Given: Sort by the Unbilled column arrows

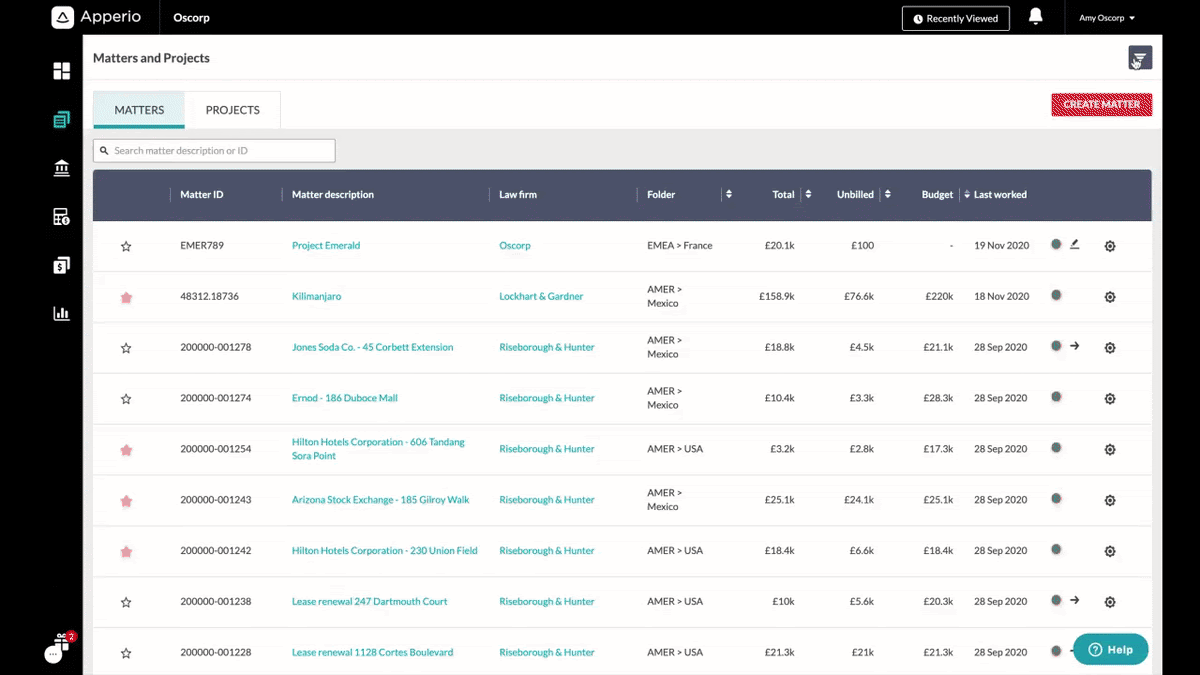Looking at the screenshot, I should coord(887,194).
